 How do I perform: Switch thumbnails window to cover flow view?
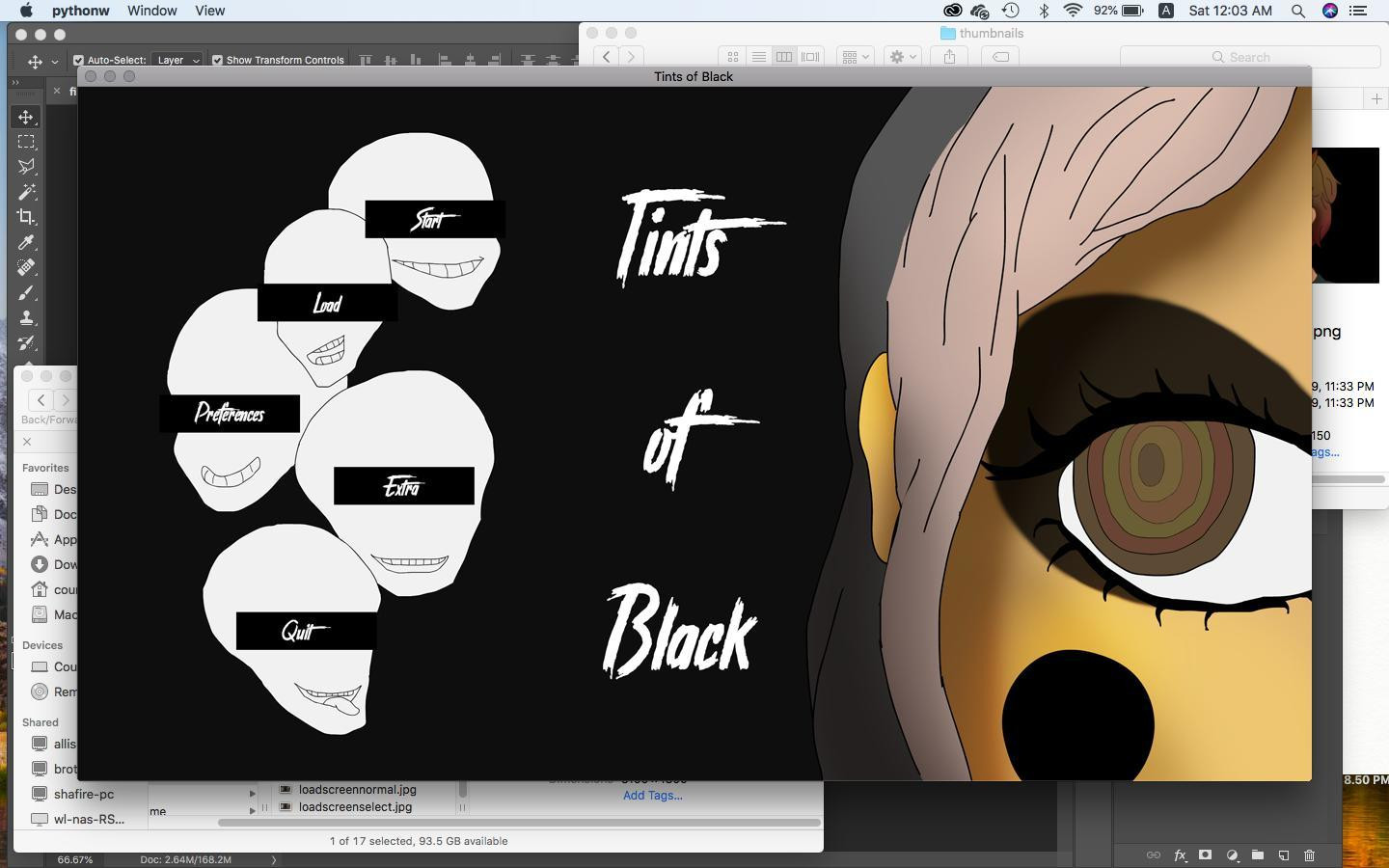(810, 57)
